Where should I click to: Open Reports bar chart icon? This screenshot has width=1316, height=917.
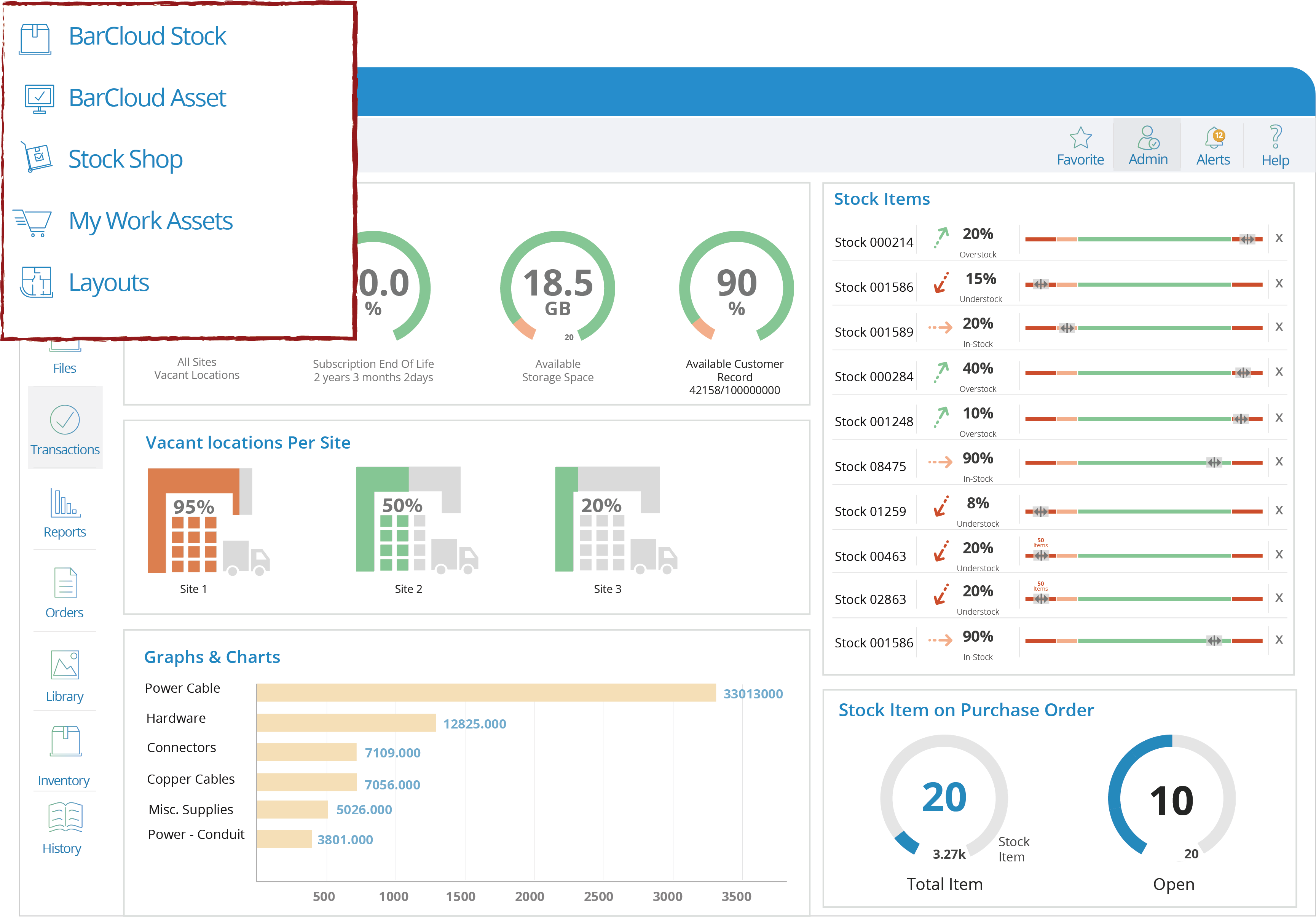coord(65,503)
